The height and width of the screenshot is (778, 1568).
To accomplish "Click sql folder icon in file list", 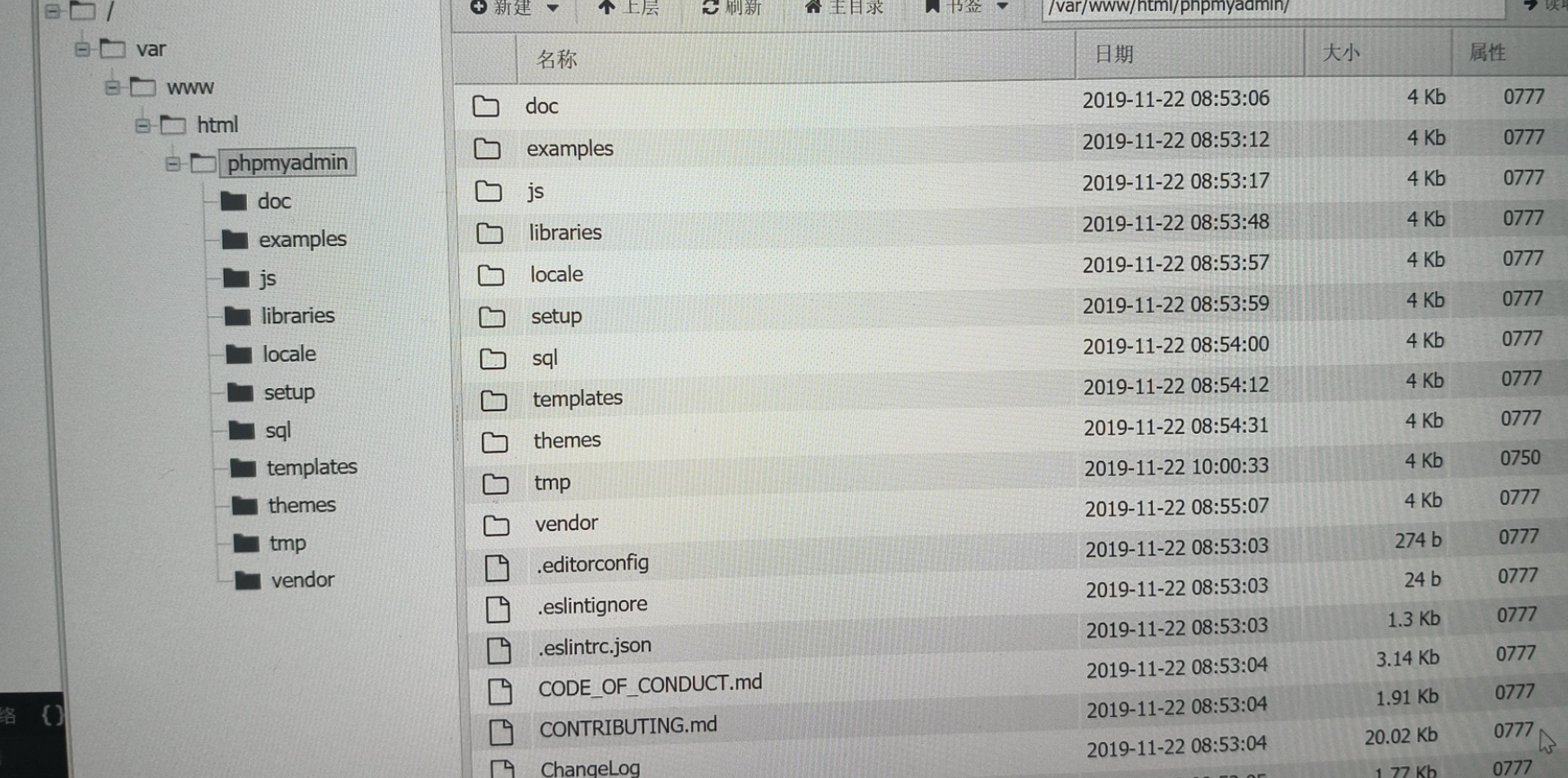I will [492, 359].
